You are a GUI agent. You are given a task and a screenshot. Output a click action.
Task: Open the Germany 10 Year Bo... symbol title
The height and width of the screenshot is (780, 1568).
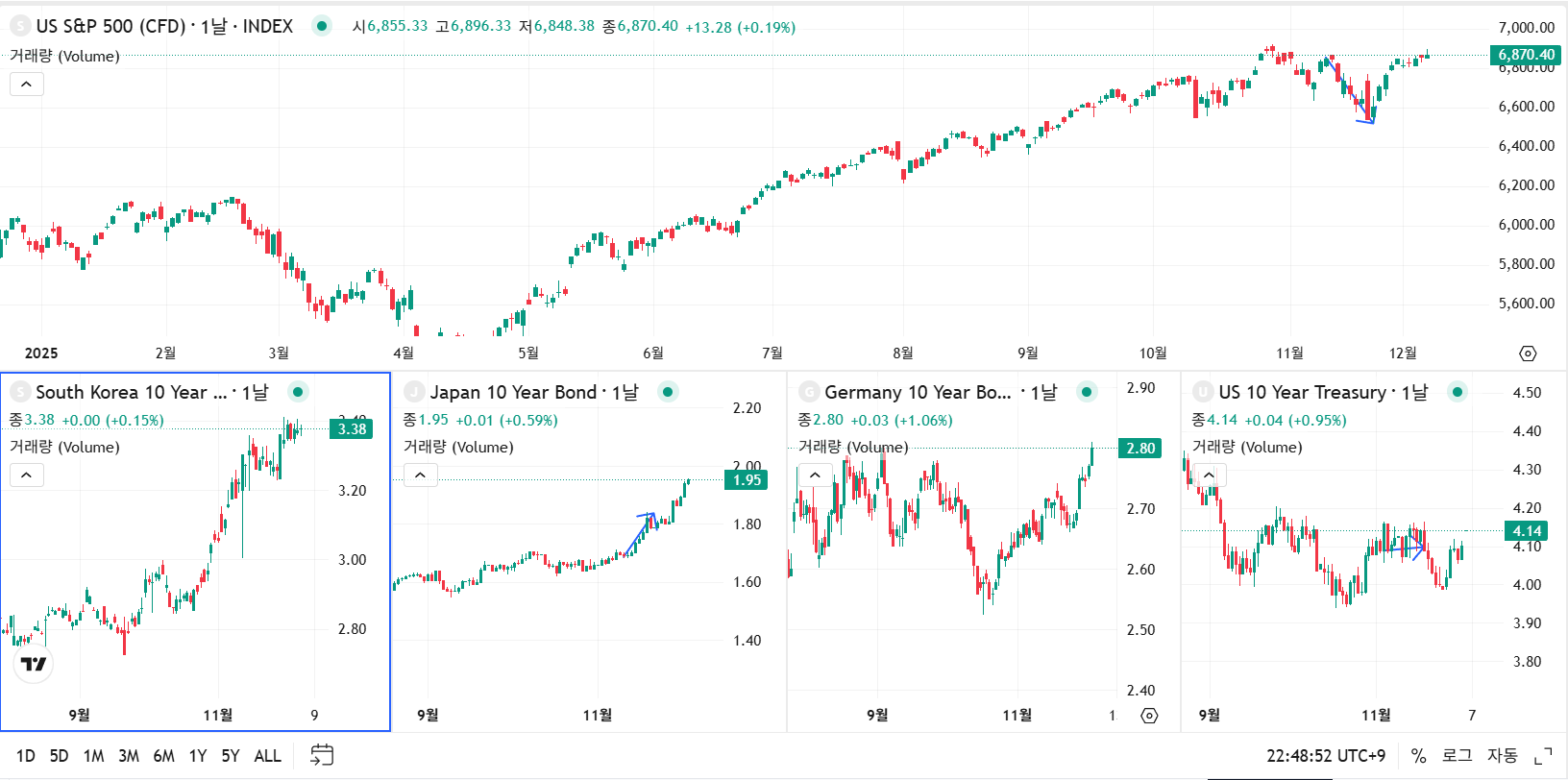pos(918,392)
